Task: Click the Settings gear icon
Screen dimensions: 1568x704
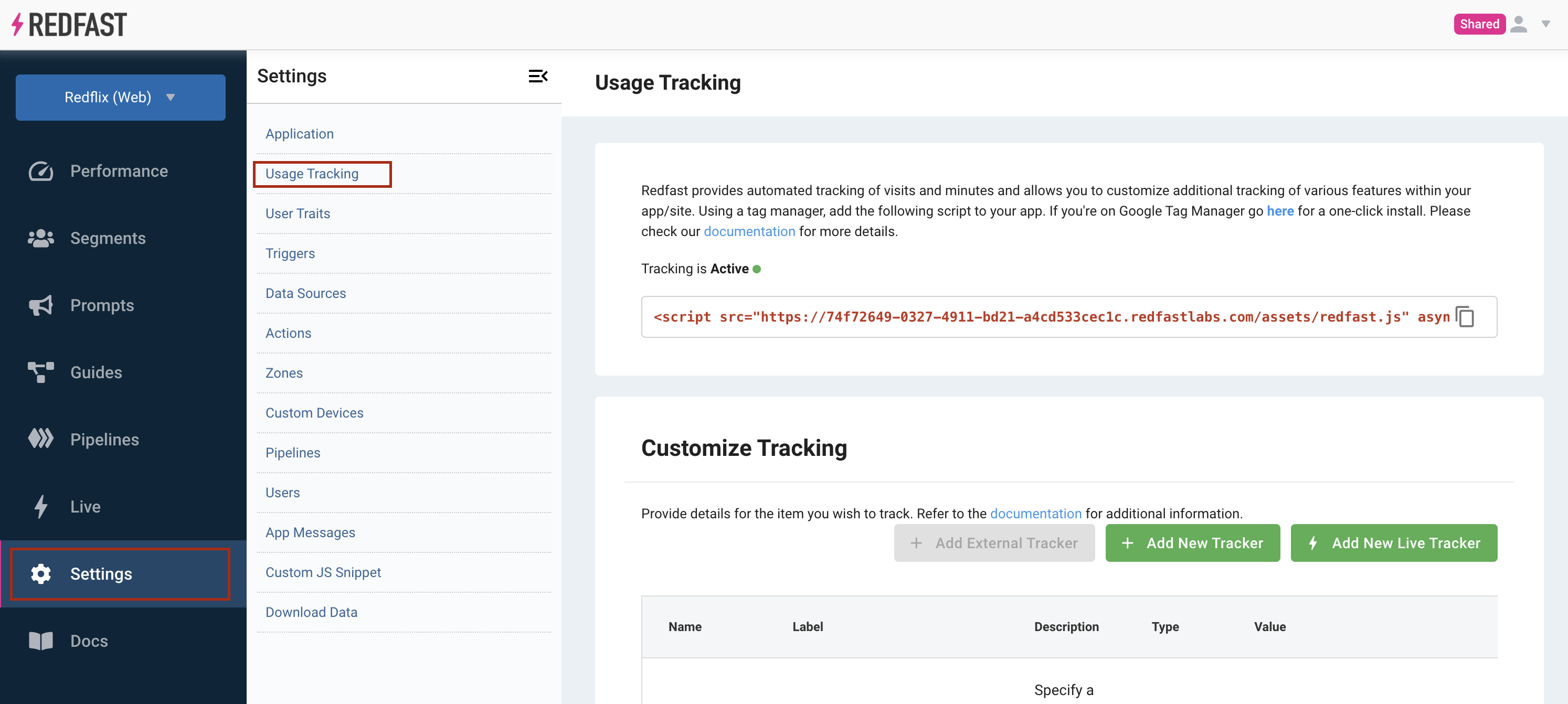Action: [x=41, y=574]
